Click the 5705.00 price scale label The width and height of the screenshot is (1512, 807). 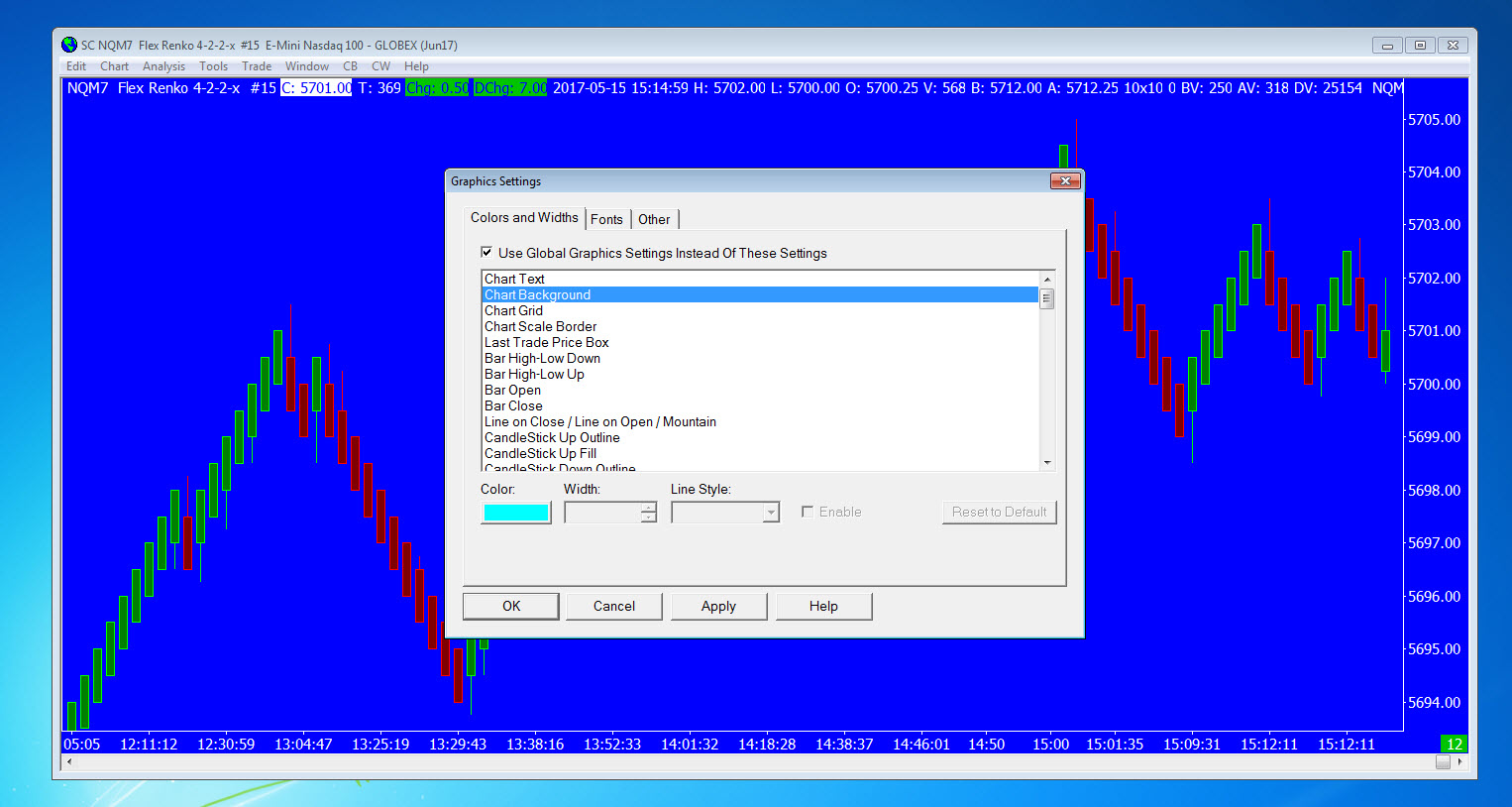(1434, 119)
